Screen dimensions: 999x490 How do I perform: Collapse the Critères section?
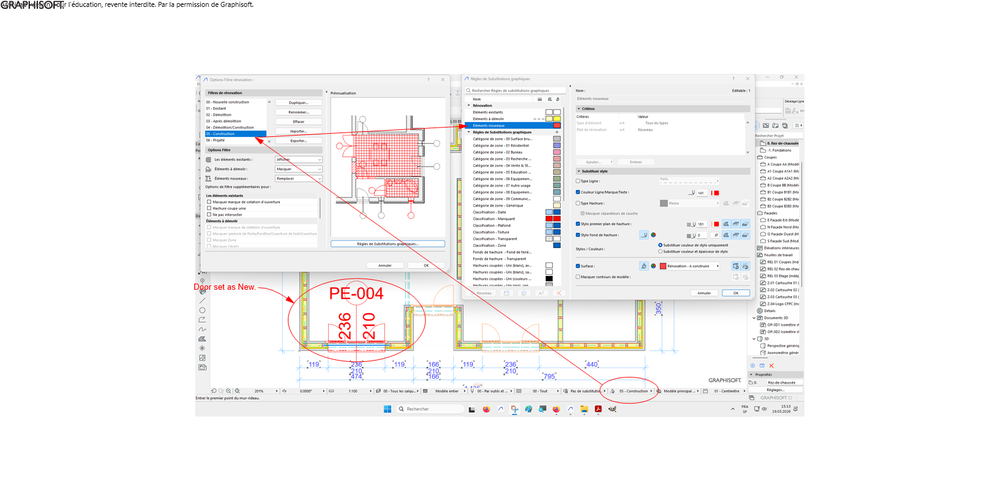579,109
